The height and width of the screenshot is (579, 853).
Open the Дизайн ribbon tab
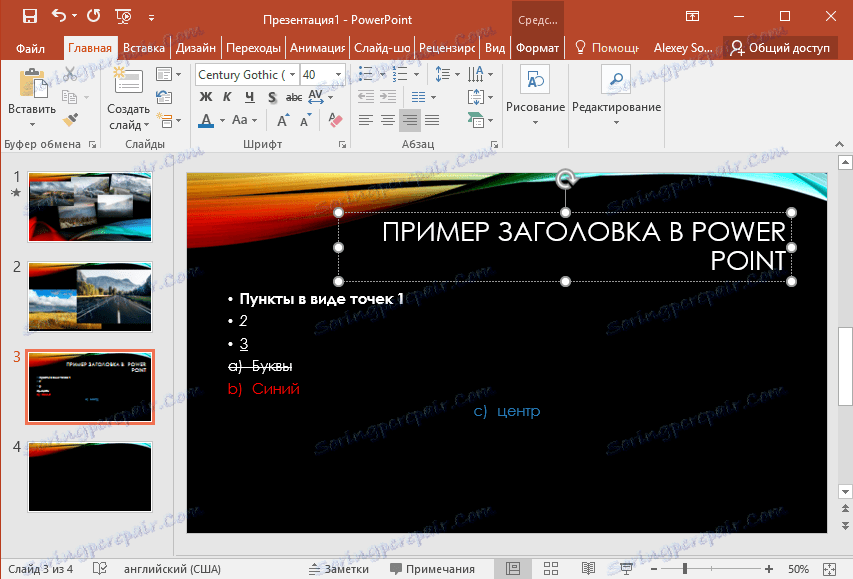pos(196,46)
